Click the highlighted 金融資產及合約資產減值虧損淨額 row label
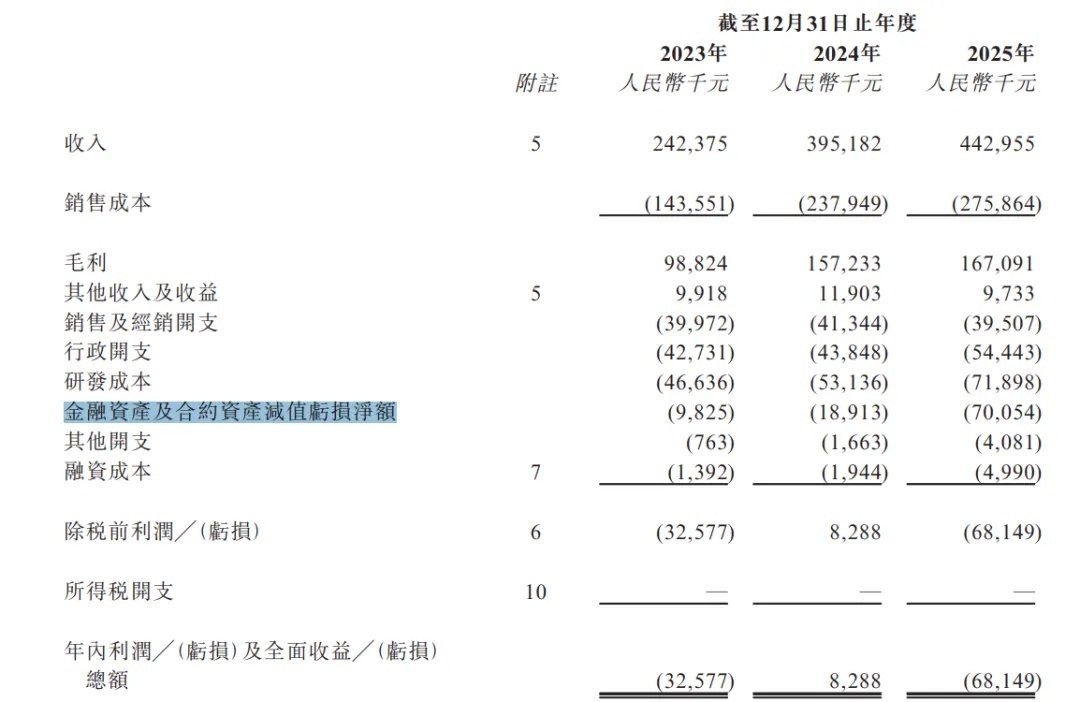Screen dimensions: 1080x702 (230, 412)
